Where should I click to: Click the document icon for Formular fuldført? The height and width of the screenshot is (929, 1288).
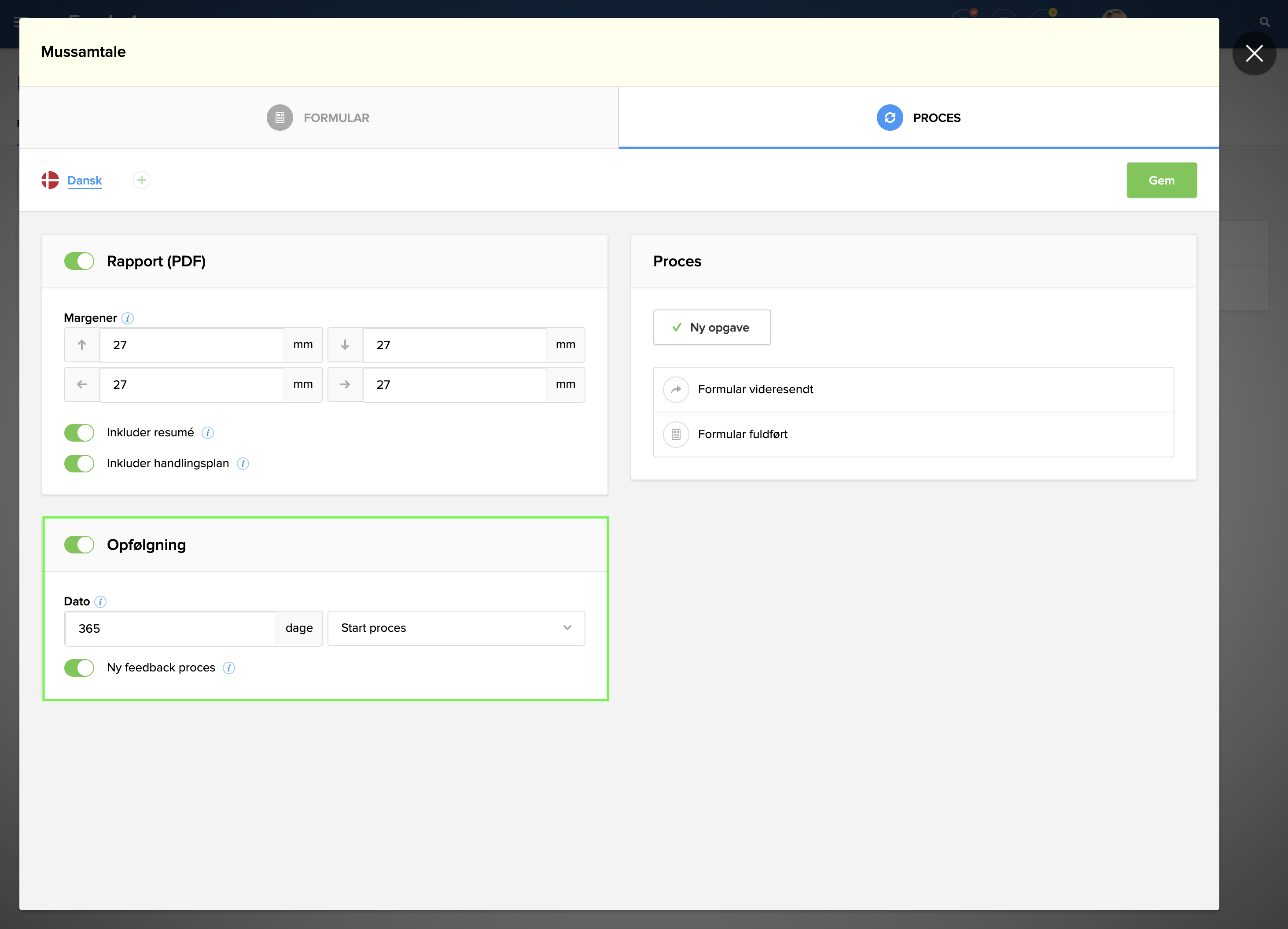pos(676,435)
